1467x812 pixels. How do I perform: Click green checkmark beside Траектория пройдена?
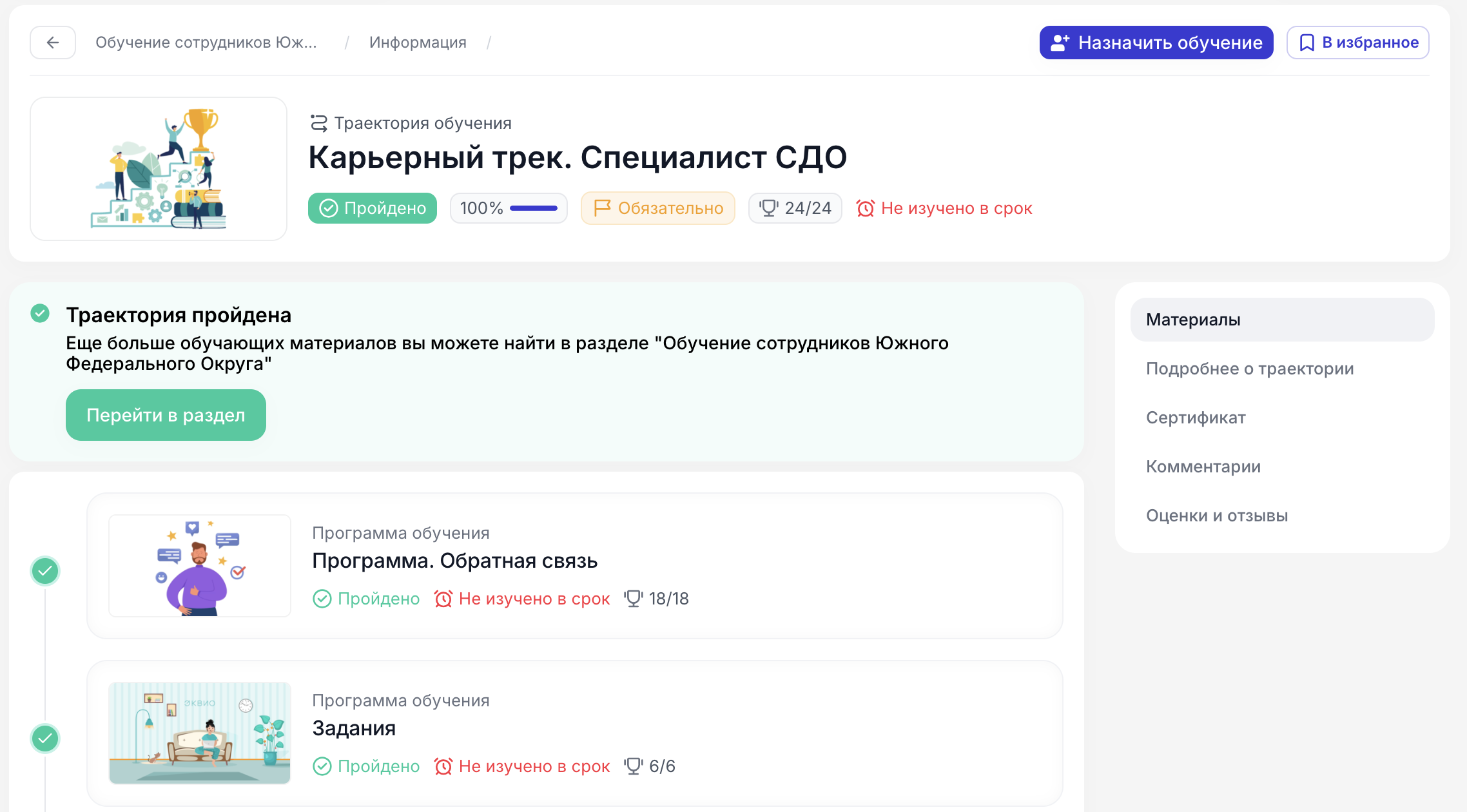click(40, 314)
